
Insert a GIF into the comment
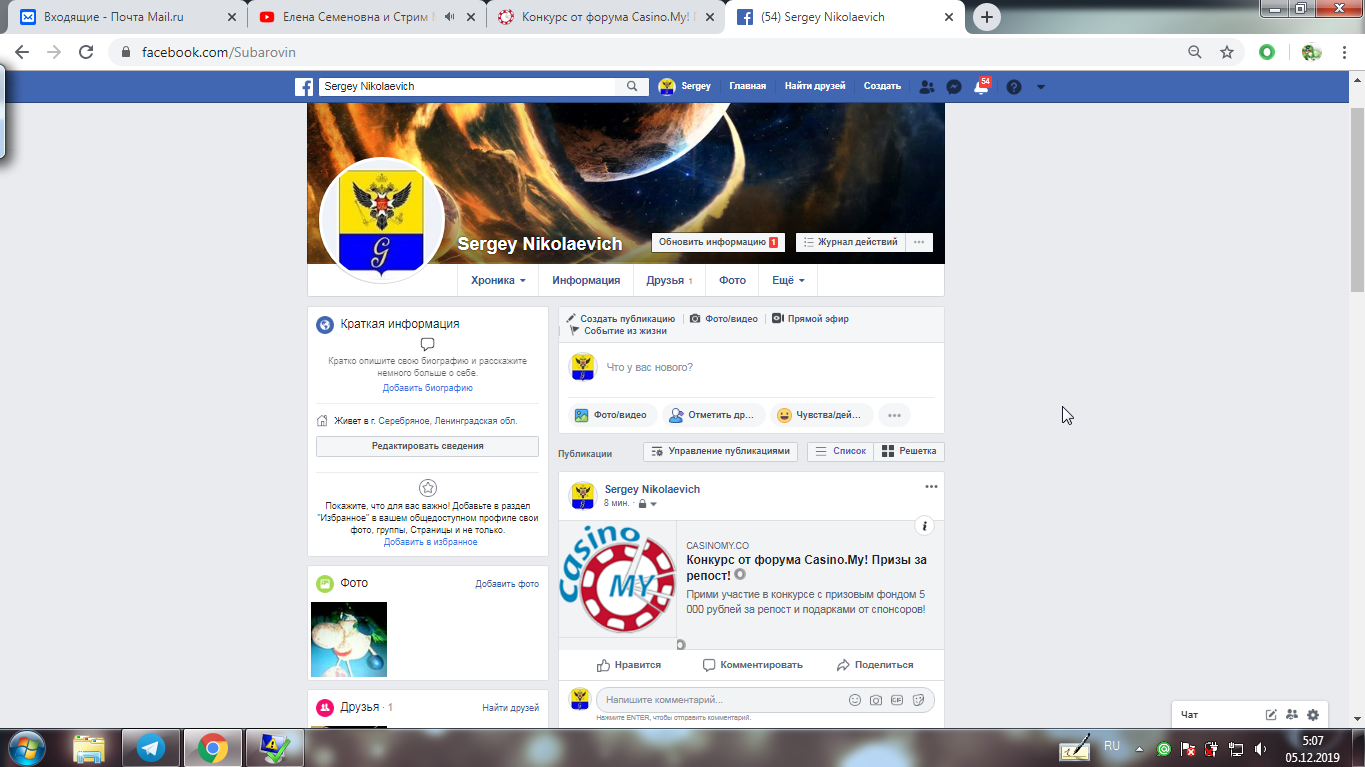tap(897, 700)
